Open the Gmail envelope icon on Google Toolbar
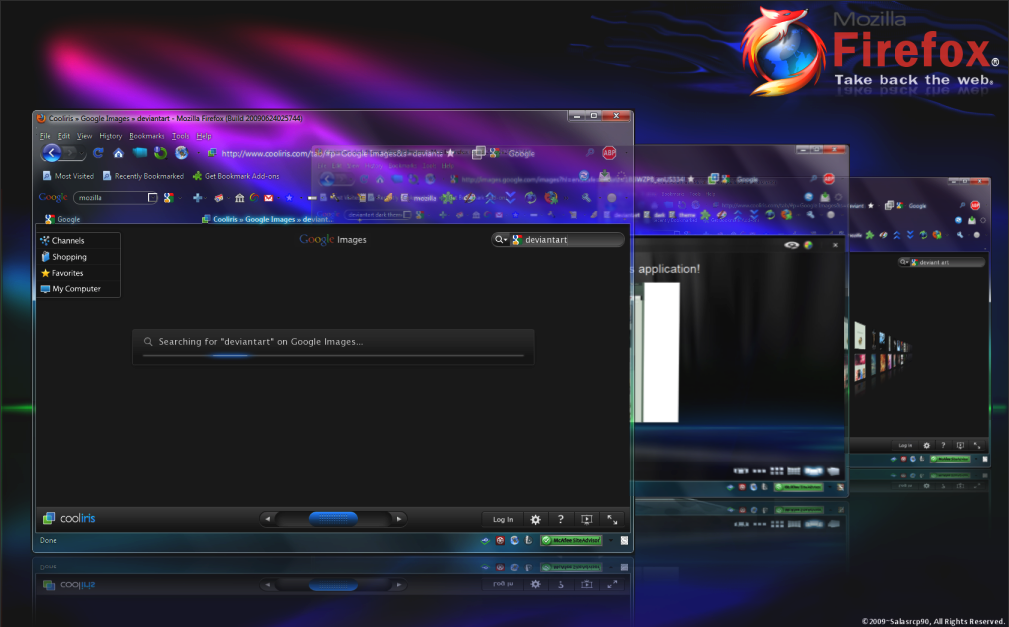 coord(268,198)
